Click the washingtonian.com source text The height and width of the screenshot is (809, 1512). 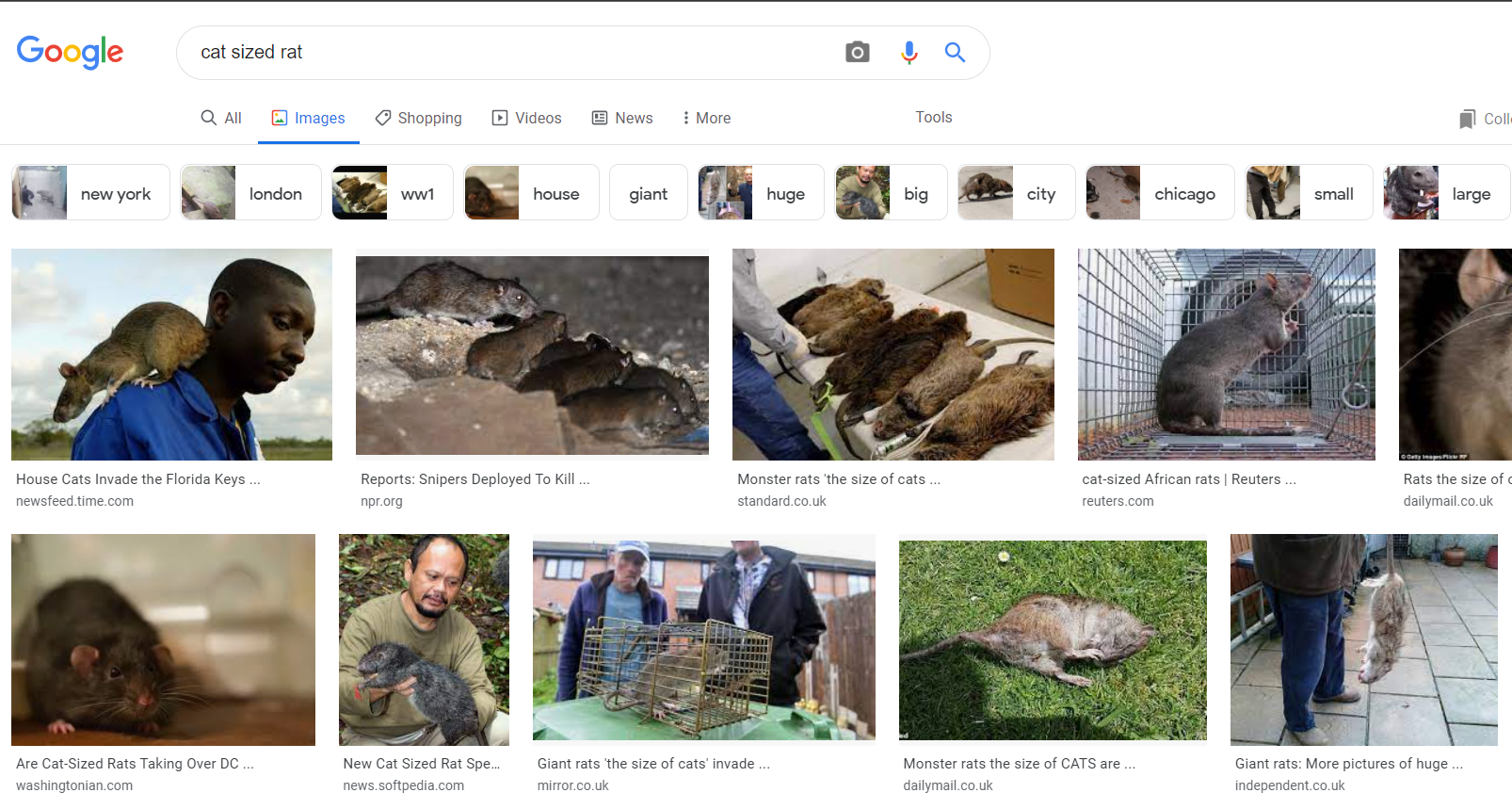pyautogui.click(x=74, y=785)
